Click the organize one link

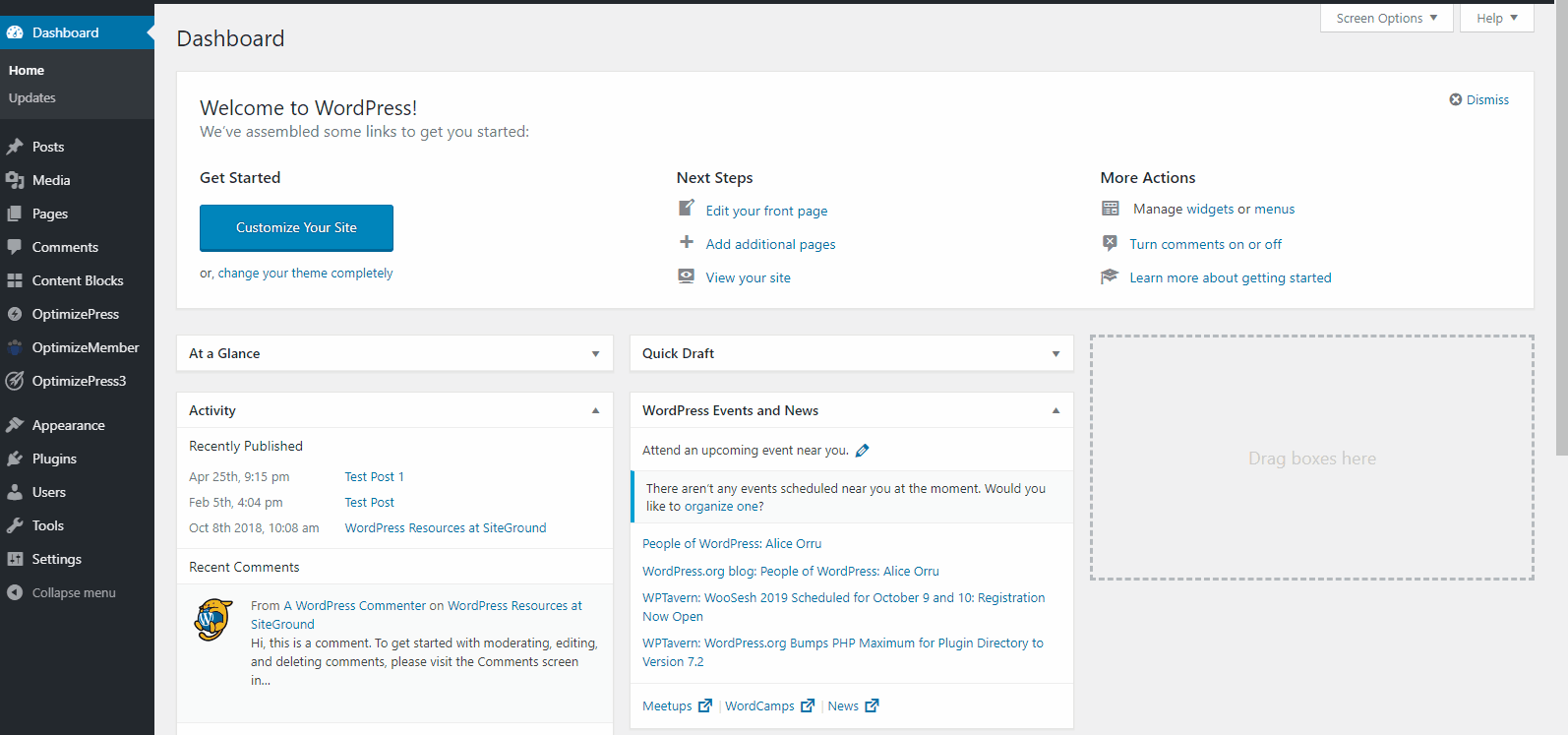(723, 507)
